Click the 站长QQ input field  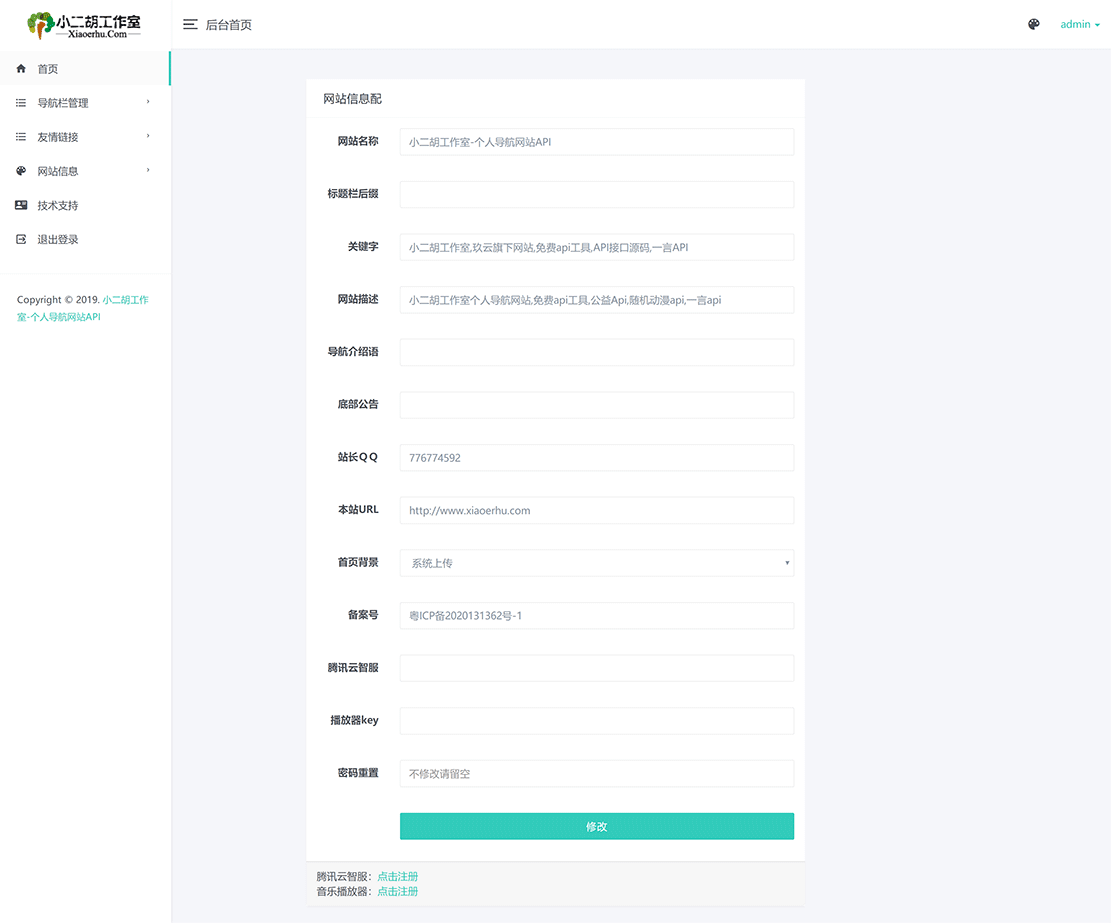(596, 458)
